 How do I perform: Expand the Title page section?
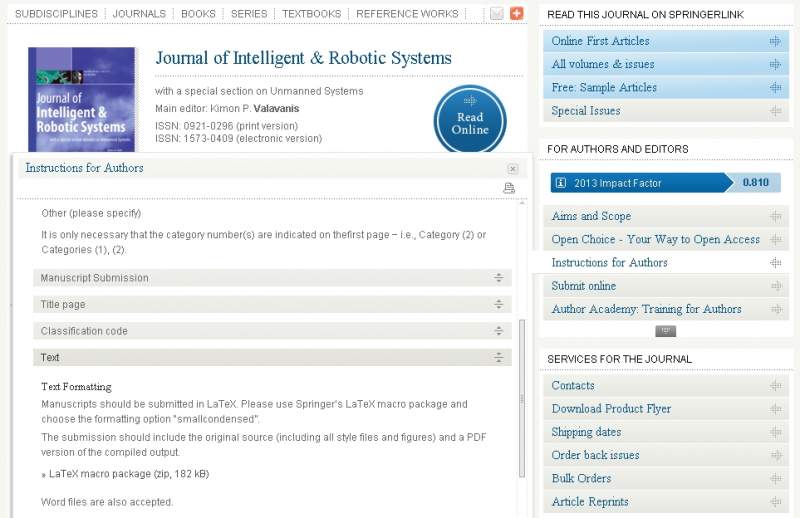[x=272, y=304]
